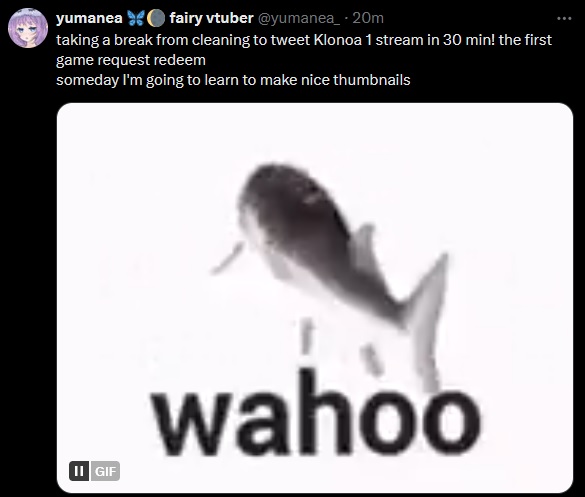Click the blue butterfly emoji in name
Viewport: 585px width, 497px height.
pyautogui.click(x=135, y=18)
